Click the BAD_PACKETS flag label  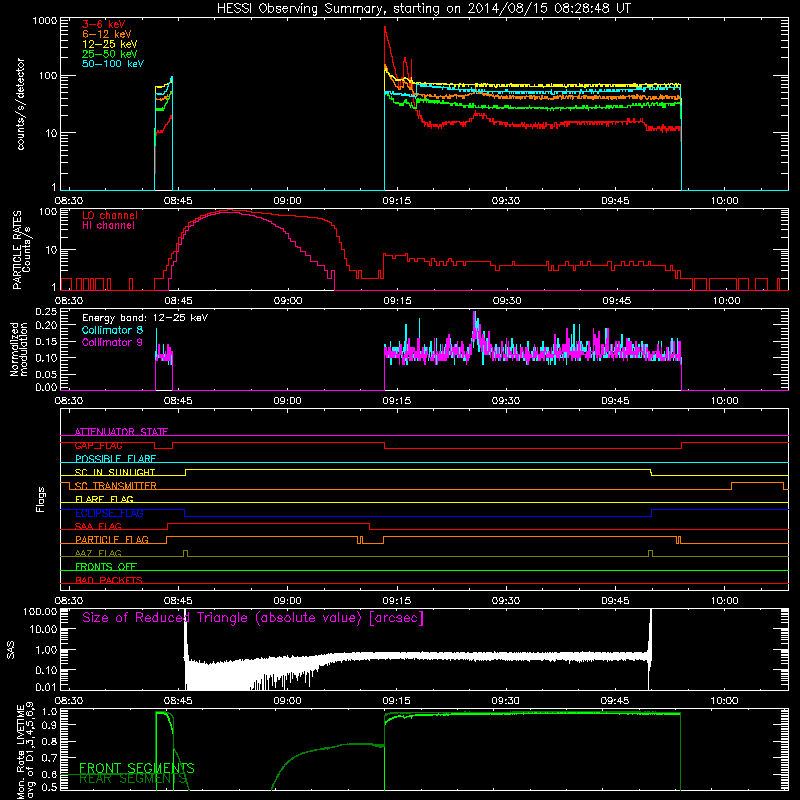point(109,580)
